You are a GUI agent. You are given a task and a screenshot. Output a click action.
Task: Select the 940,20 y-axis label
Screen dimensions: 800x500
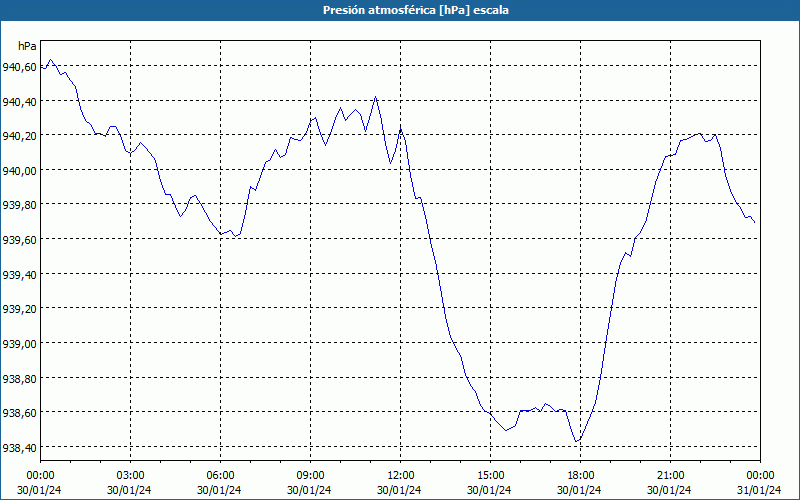[x=19, y=136]
